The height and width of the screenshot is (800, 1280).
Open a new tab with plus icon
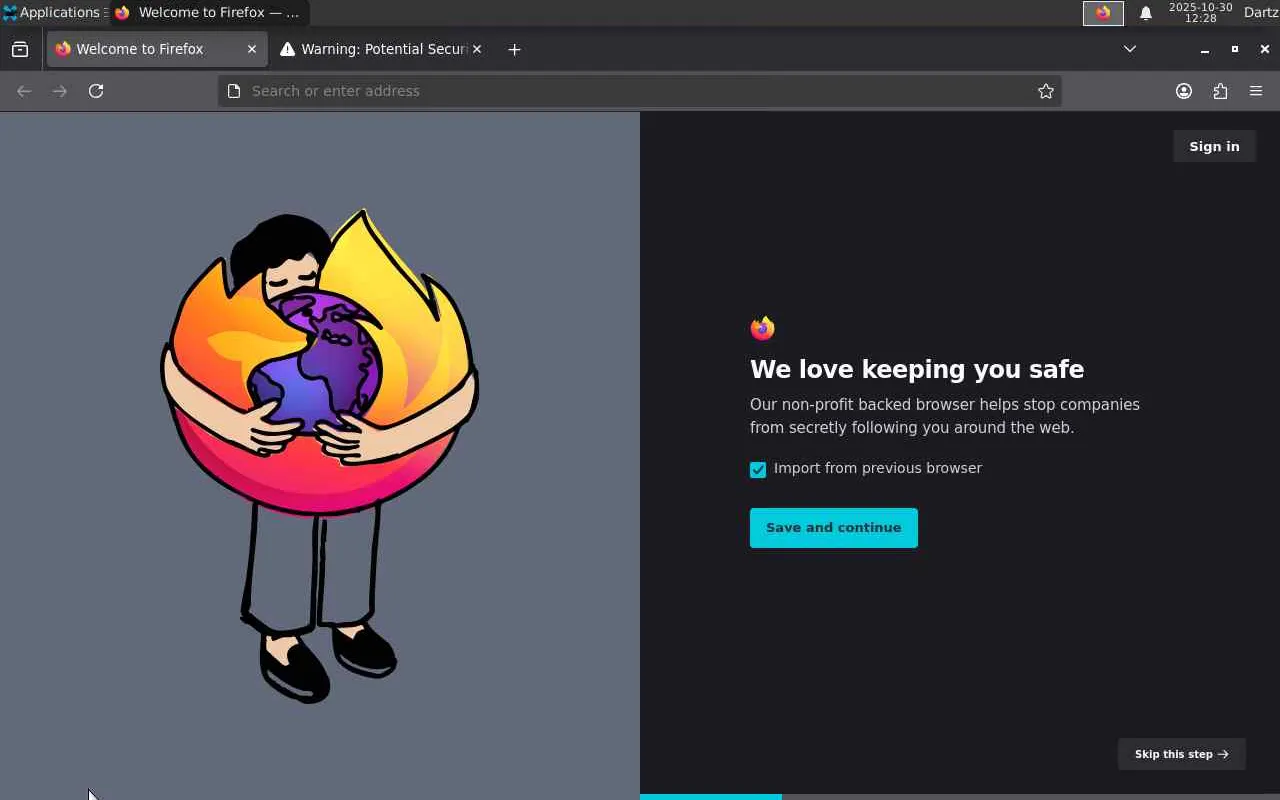point(514,49)
